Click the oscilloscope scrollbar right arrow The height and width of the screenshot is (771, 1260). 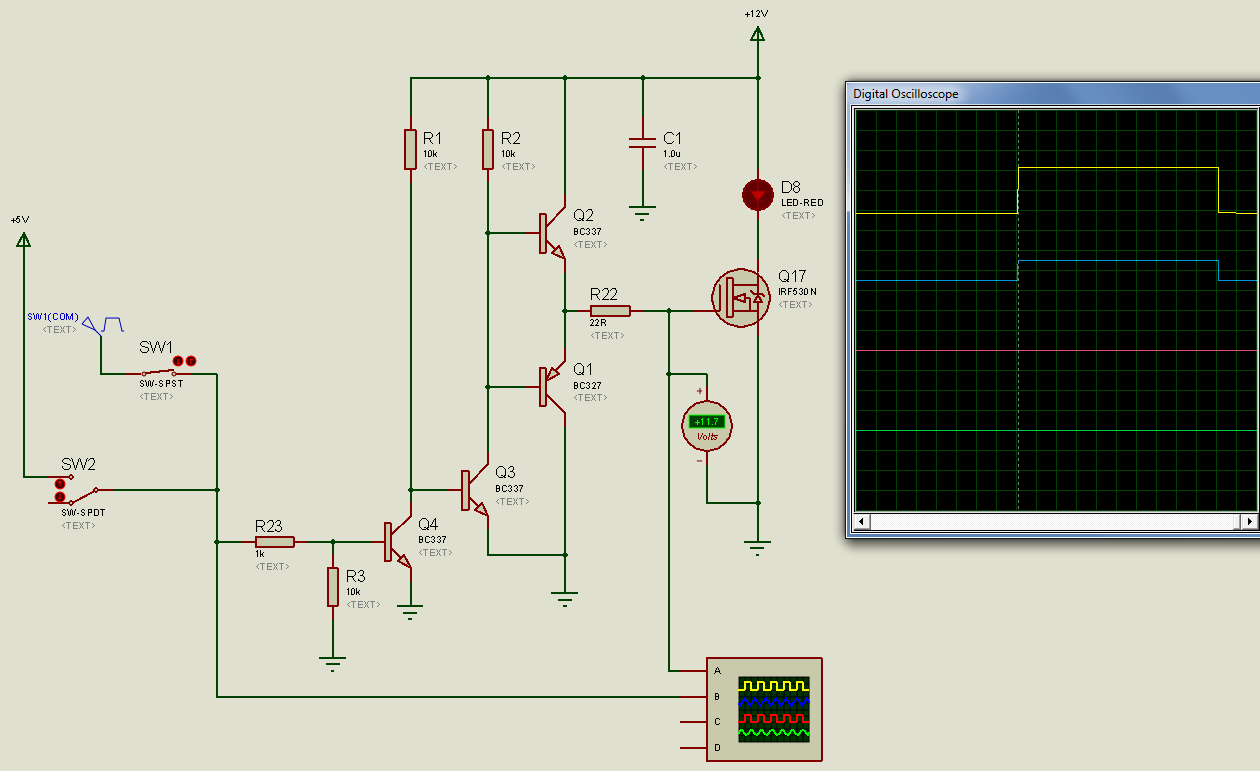(1248, 522)
